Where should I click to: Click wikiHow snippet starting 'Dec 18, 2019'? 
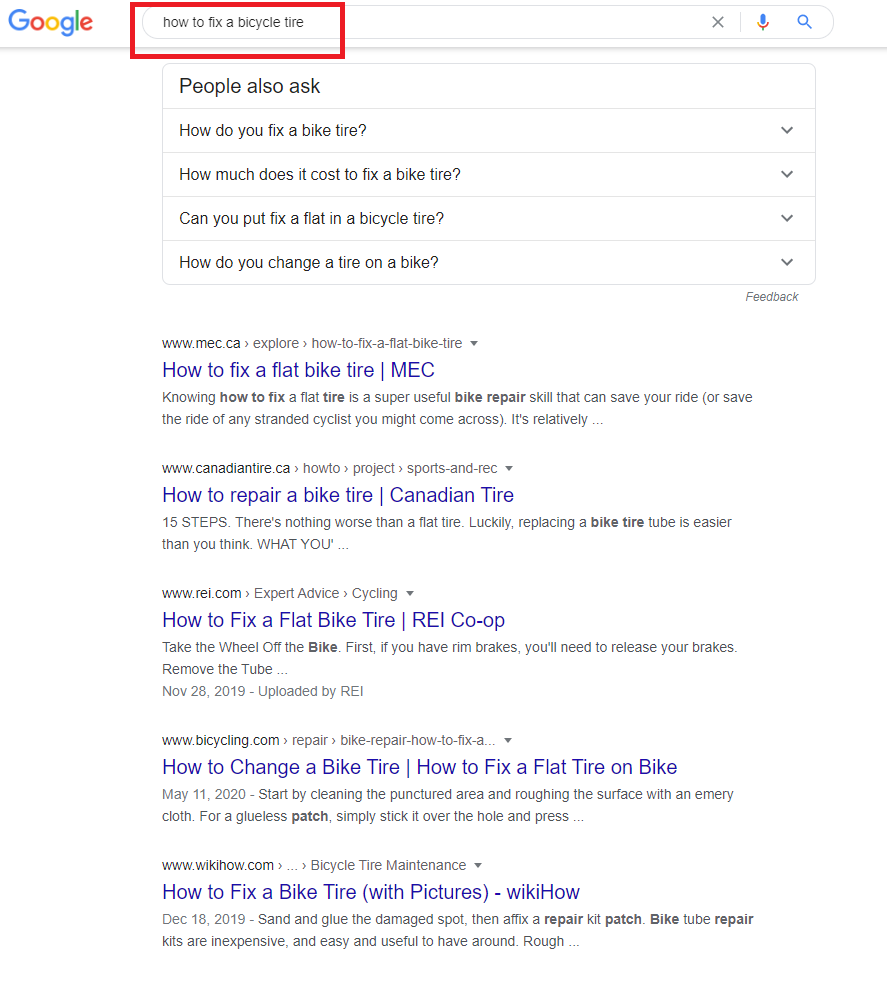point(458,930)
